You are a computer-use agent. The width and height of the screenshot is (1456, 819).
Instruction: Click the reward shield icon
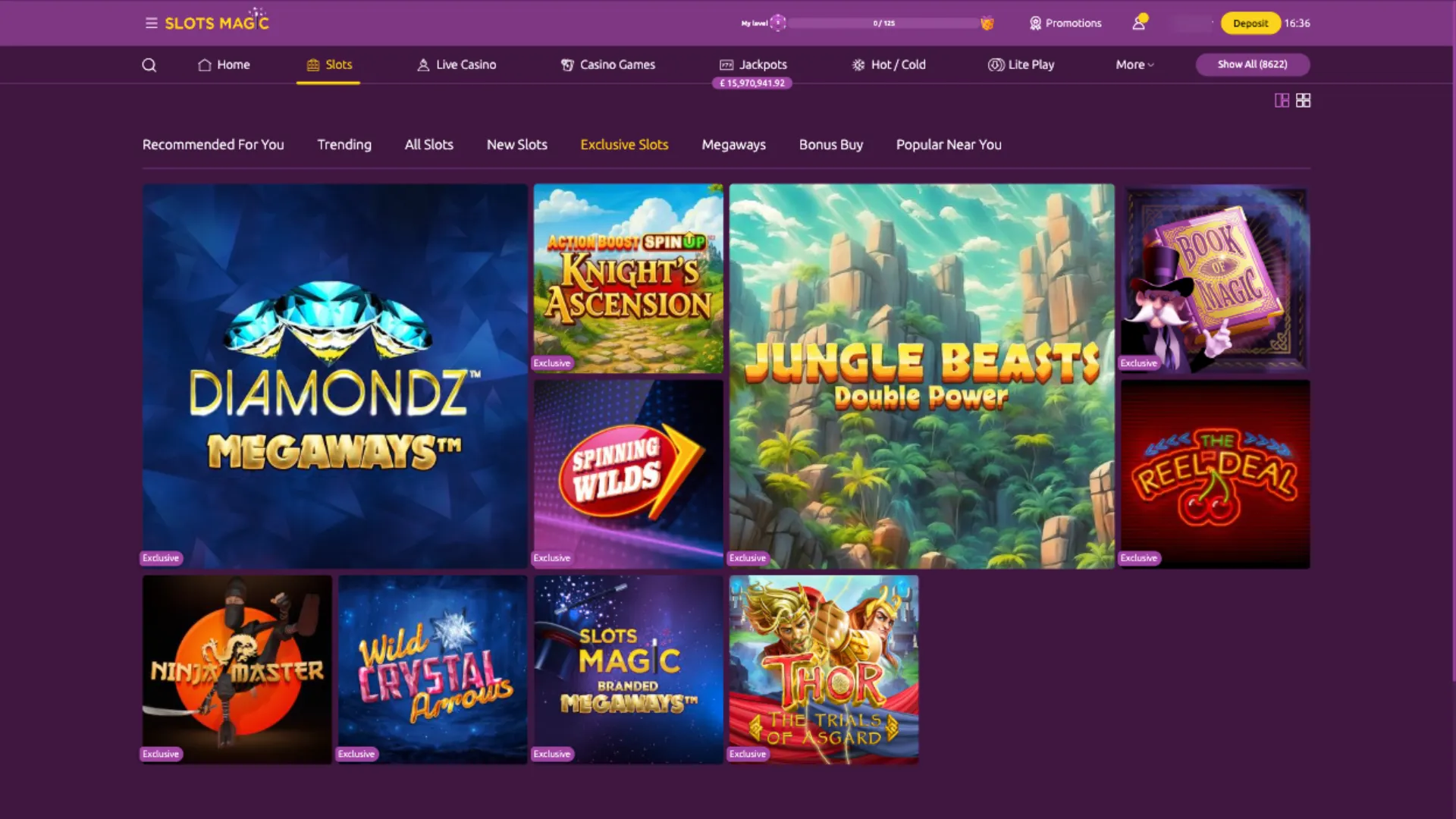click(987, 23)
